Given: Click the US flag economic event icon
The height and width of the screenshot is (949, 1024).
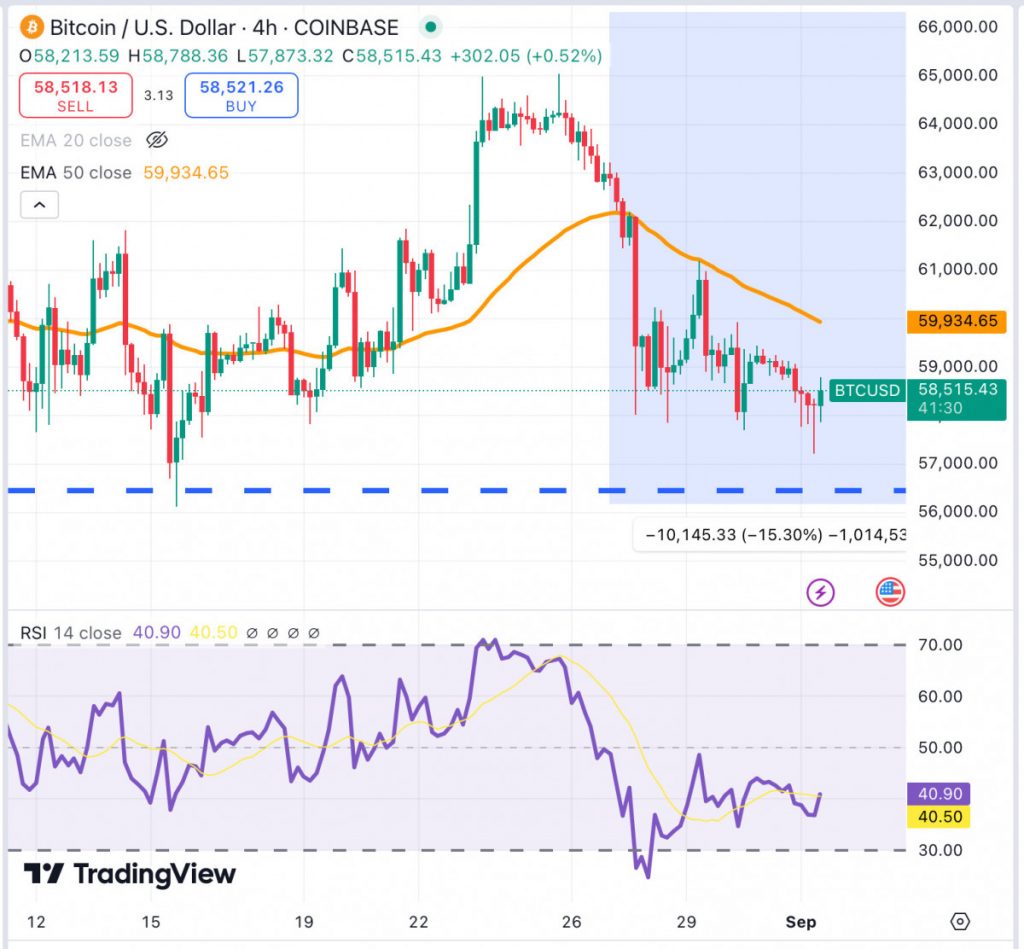Looking at the screenshot, I should click(889, 592).
